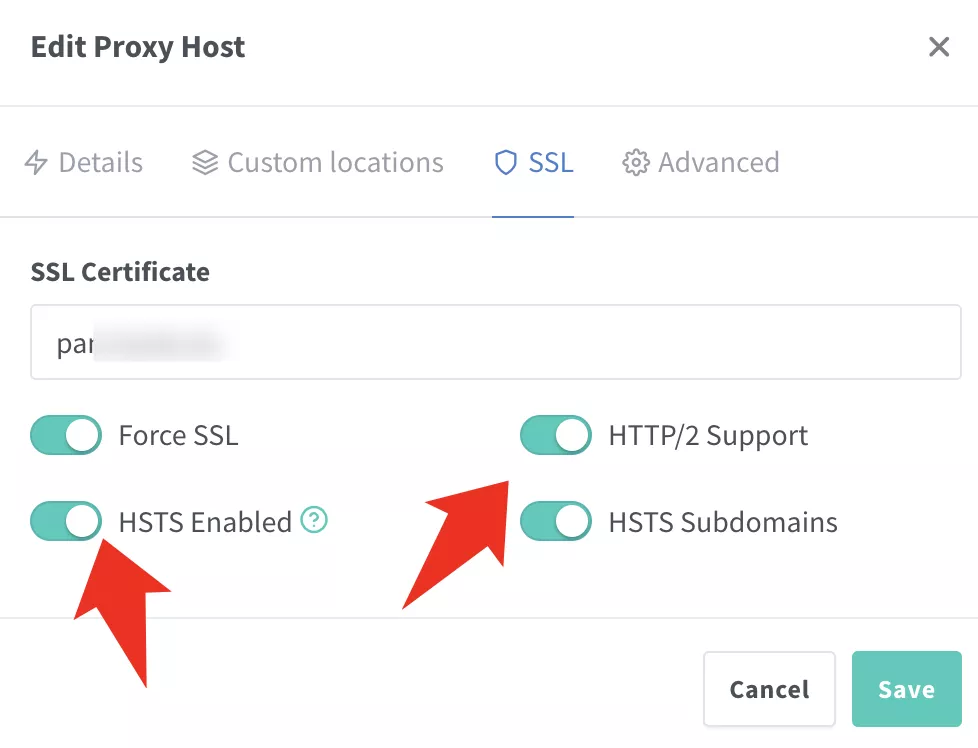Toggle the HSTS Enabled switch
This screenshot has height=748, width=978.
66,521
